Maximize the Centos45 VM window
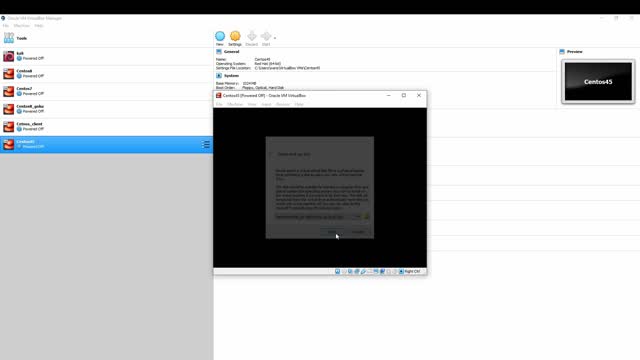Viewport: 640px width, 360px height. pos(404,96)
